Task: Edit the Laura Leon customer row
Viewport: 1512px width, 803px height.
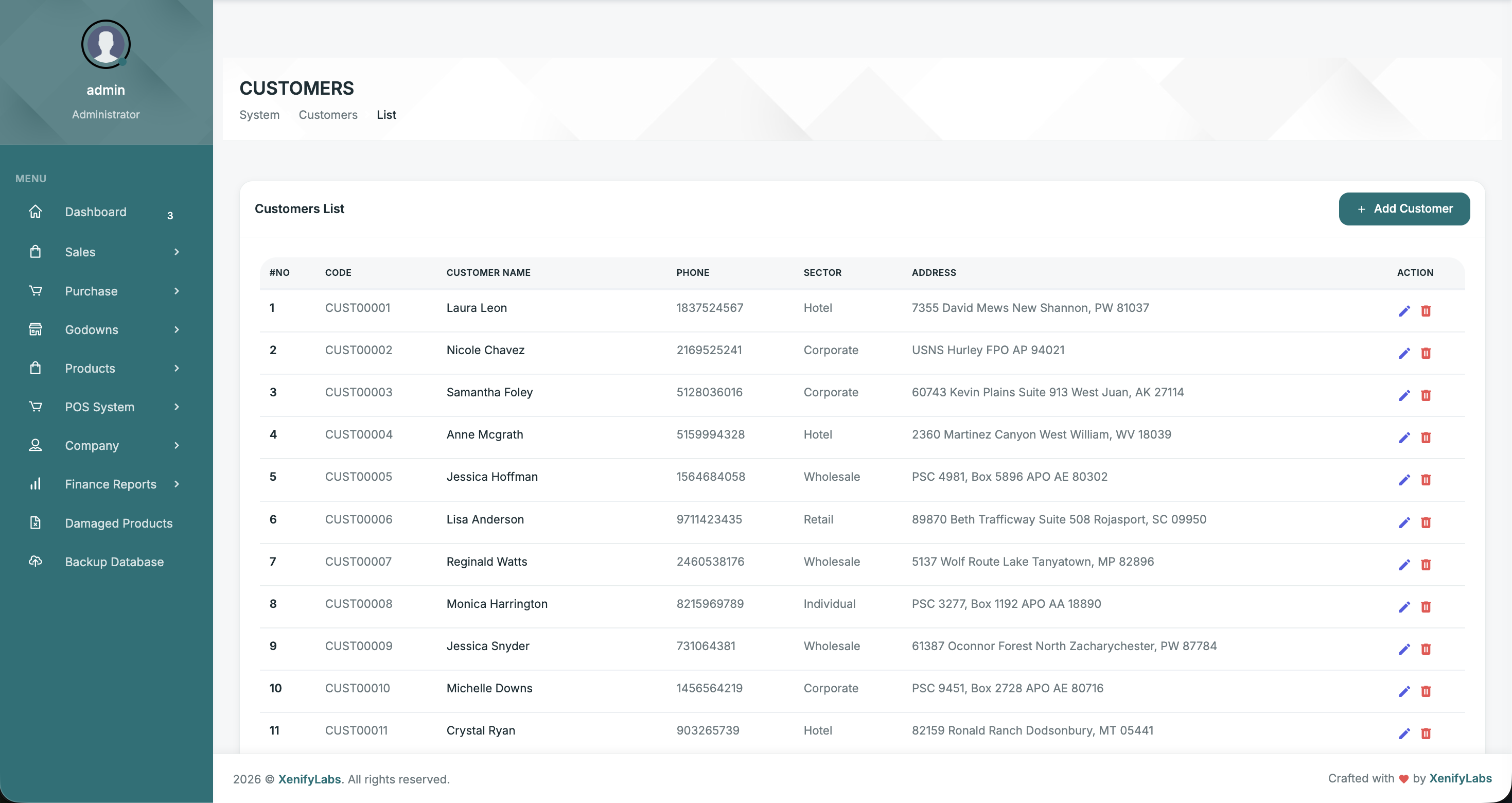Action: (1404, 311)
